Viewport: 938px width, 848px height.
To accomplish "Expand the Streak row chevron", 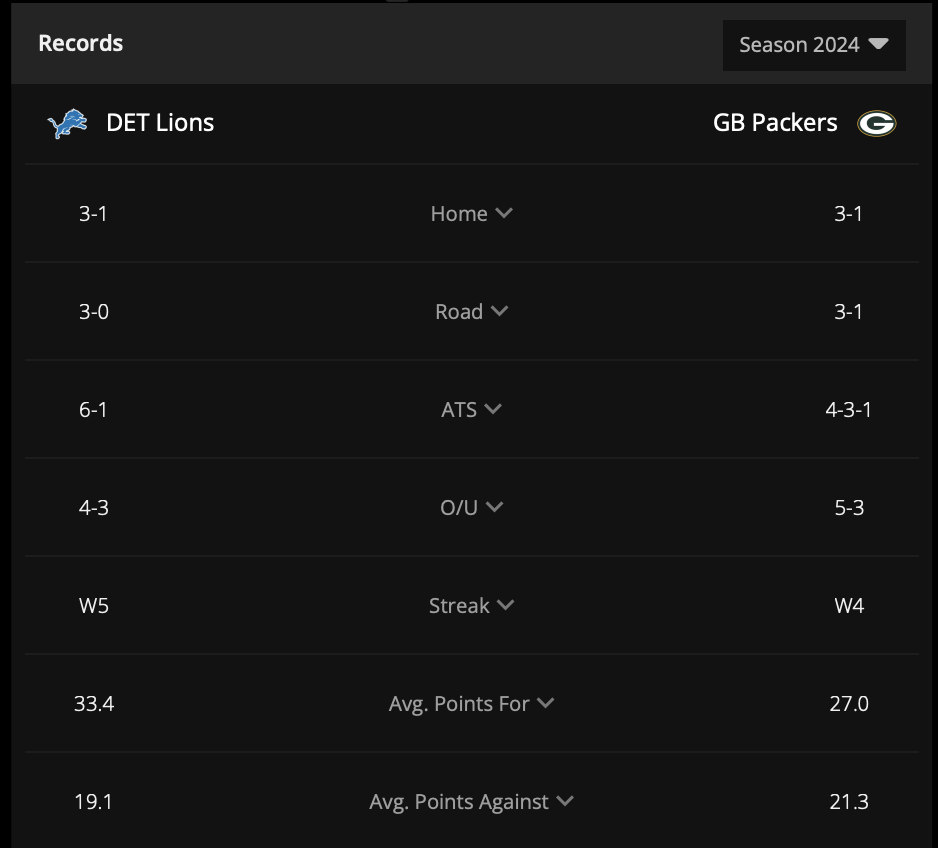I will (505, 605).
